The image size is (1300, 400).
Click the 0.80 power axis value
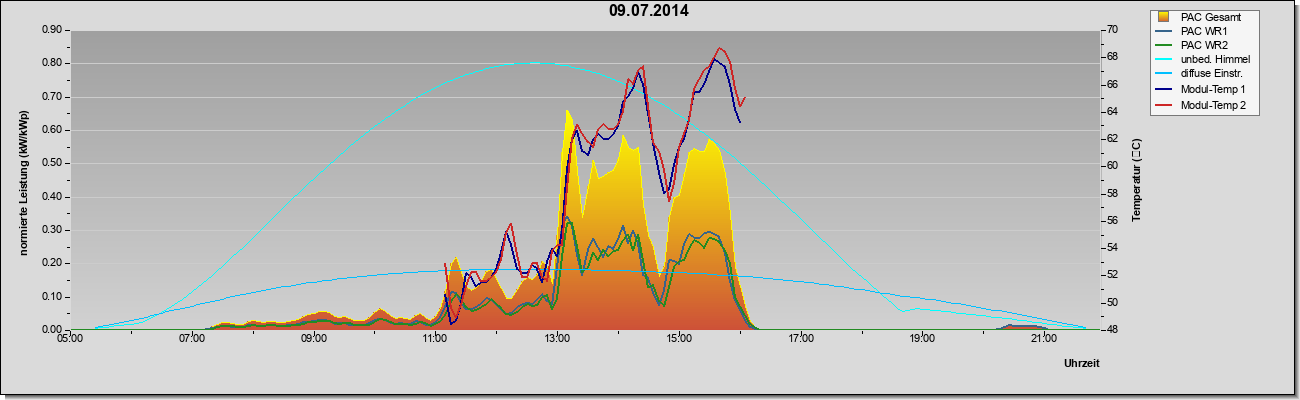[52, 63]
